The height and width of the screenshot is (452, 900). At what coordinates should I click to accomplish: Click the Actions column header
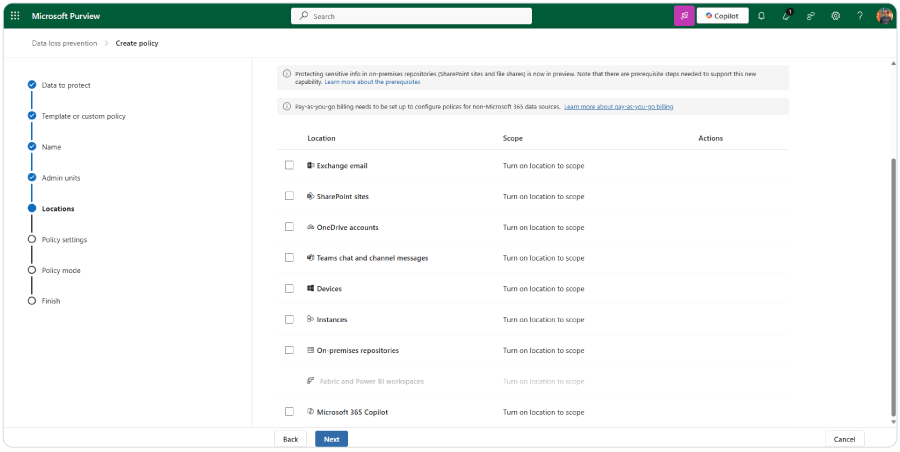[711, 138]
